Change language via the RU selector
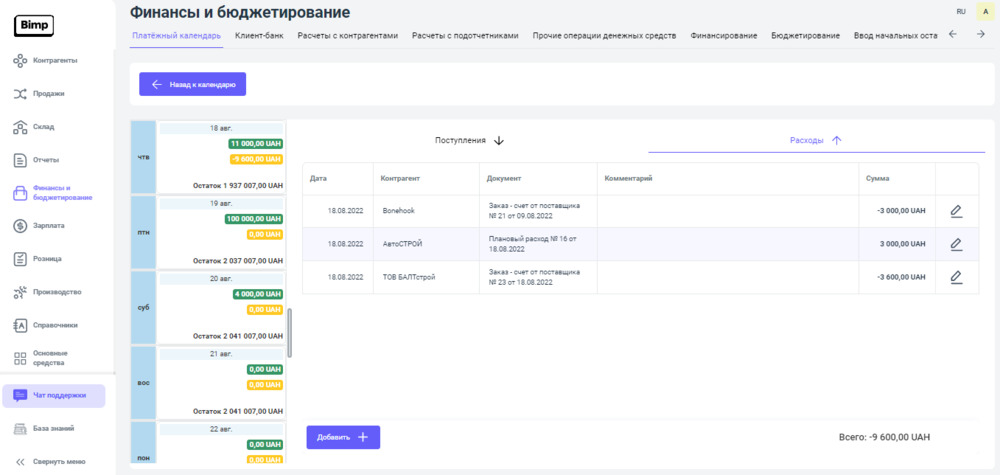Image resolution: width=1000 pixels, height=475 pixels. 961,11
